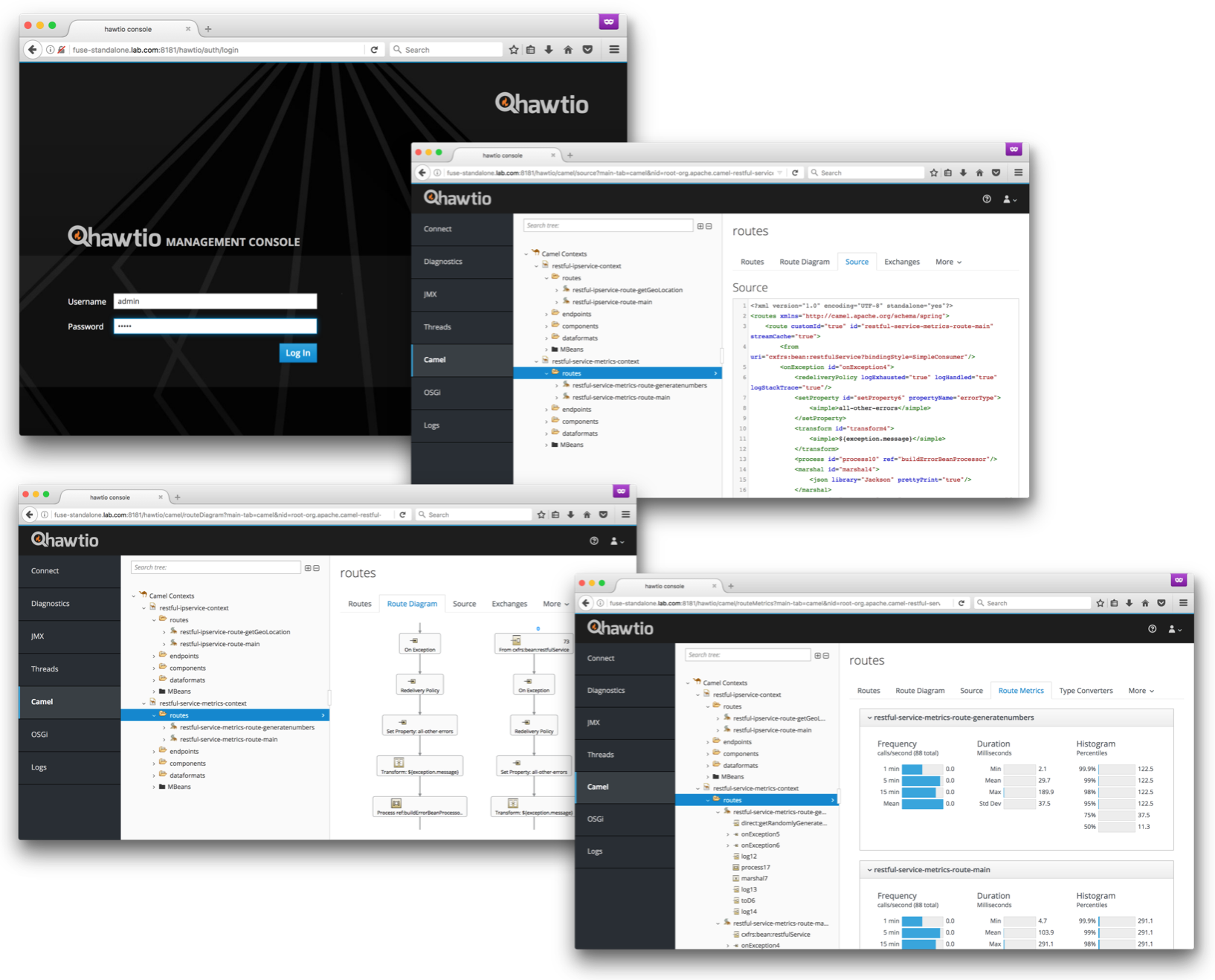
Task: Click Threads in Source window sidebar
Action: tap(462, 327)
